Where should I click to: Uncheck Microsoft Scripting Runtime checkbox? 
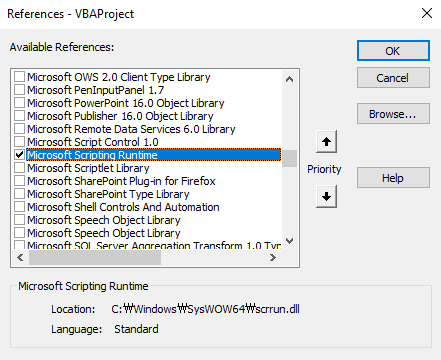point(19,155)
